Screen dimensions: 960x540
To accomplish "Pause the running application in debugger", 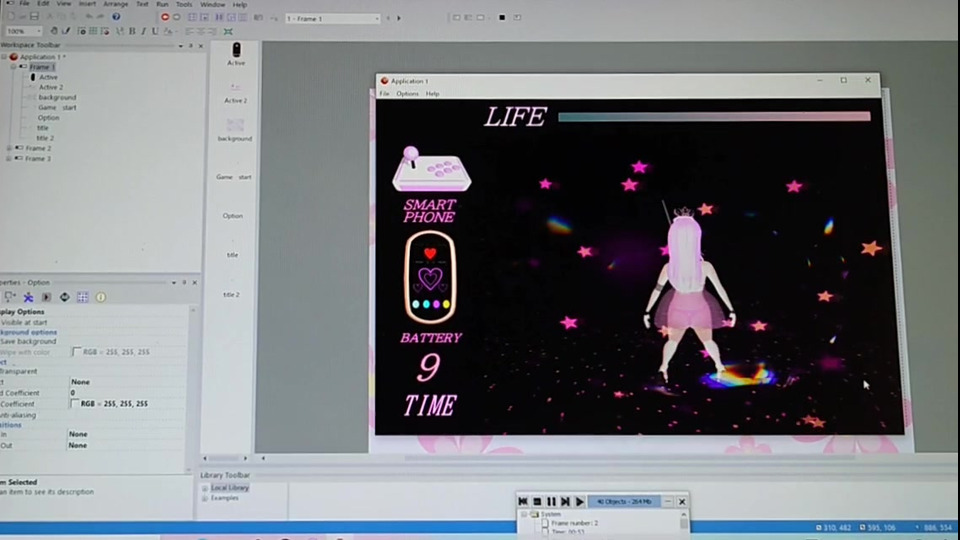I will 551,501.
